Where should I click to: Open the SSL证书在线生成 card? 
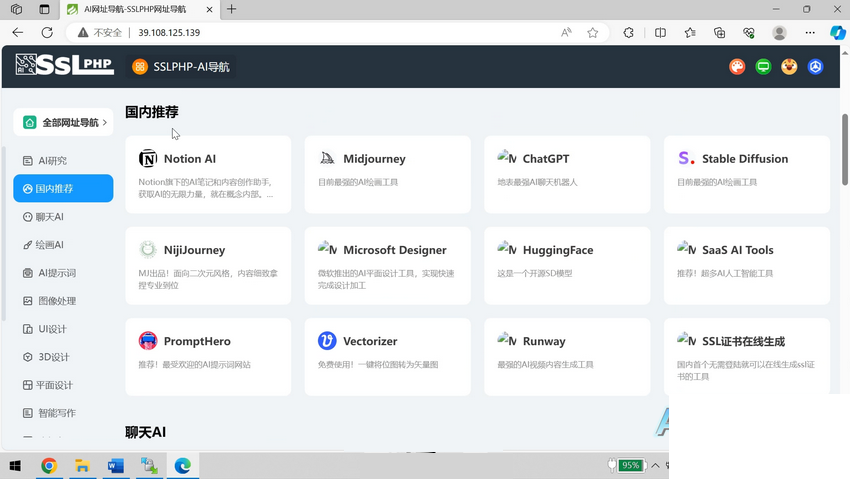[746, 357]
